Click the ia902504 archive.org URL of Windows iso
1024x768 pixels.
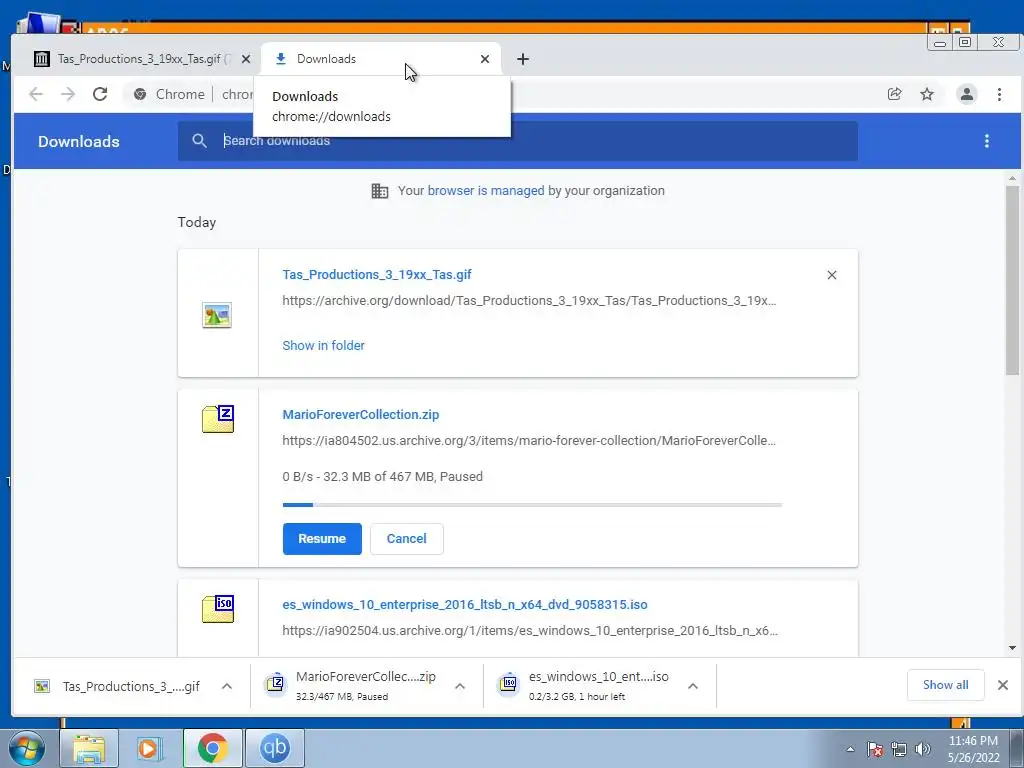(530, 631)
